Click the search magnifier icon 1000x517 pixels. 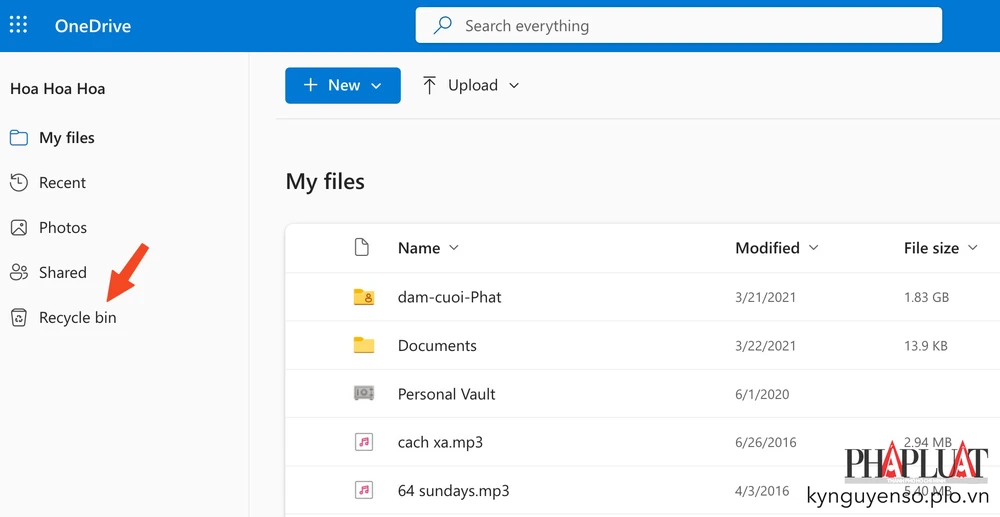click(x=442, y=25)
